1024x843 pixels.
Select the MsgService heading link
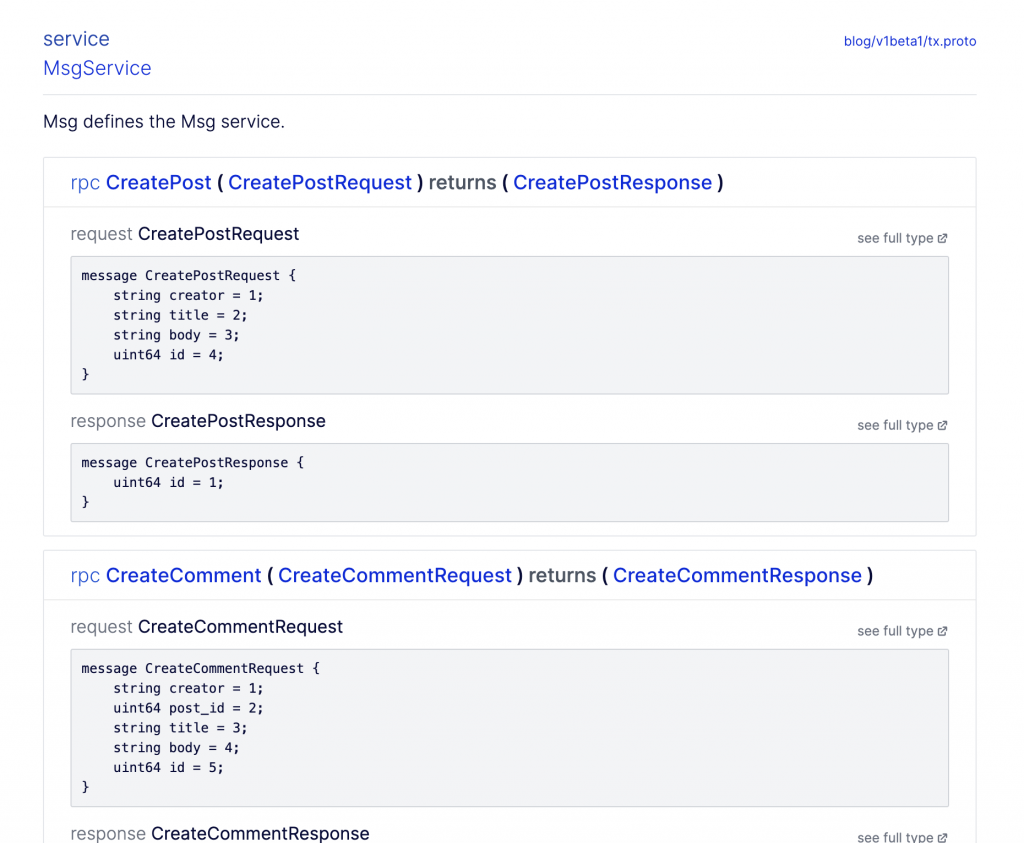coord(97,68)
